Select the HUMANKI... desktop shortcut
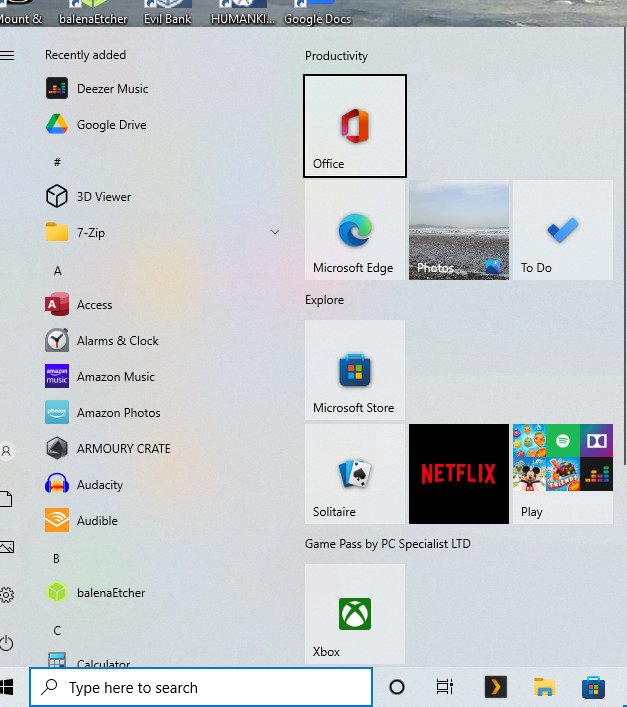Screen dimensions: 627x707 (243, 13)
